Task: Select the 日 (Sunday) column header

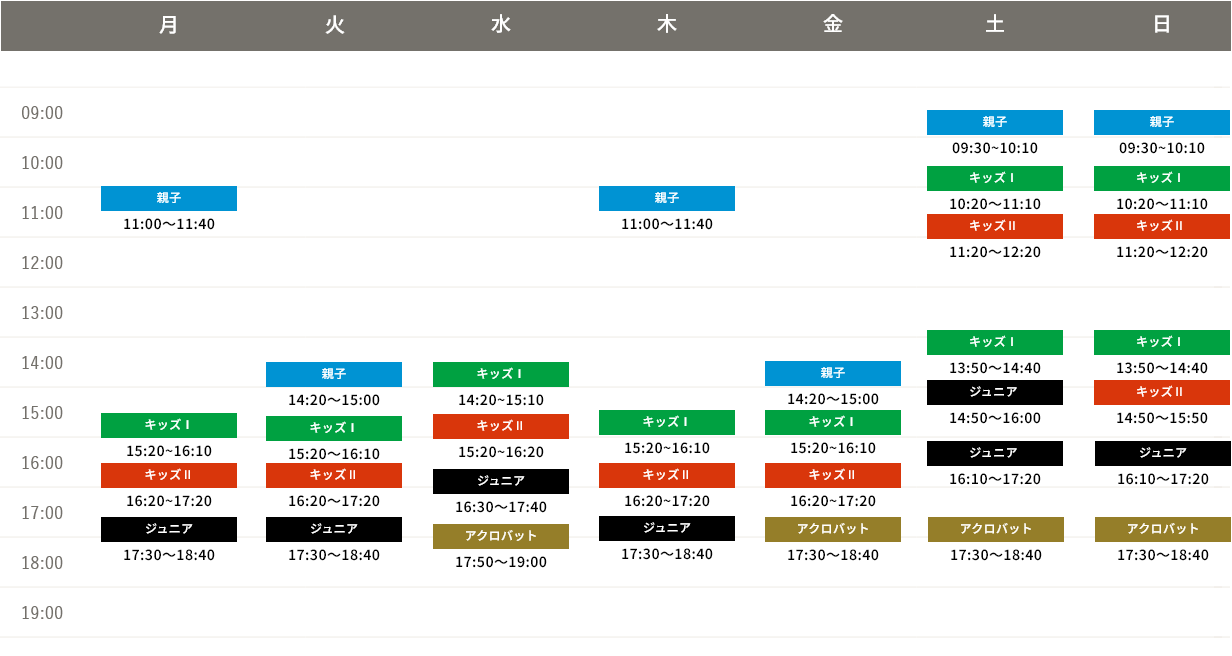Action: (x=1161, y=26)
